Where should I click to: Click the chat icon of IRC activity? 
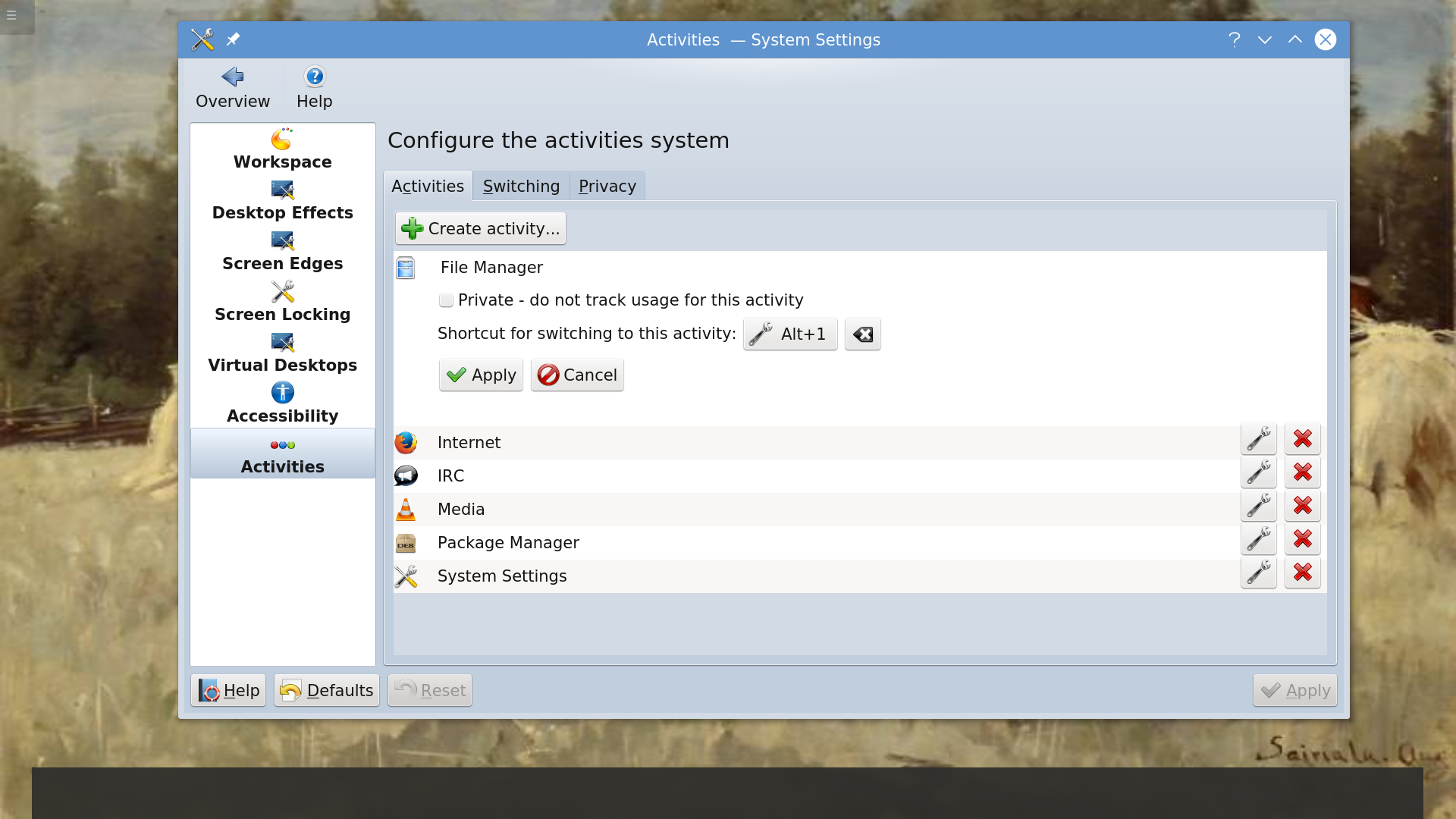coord(406,476)
